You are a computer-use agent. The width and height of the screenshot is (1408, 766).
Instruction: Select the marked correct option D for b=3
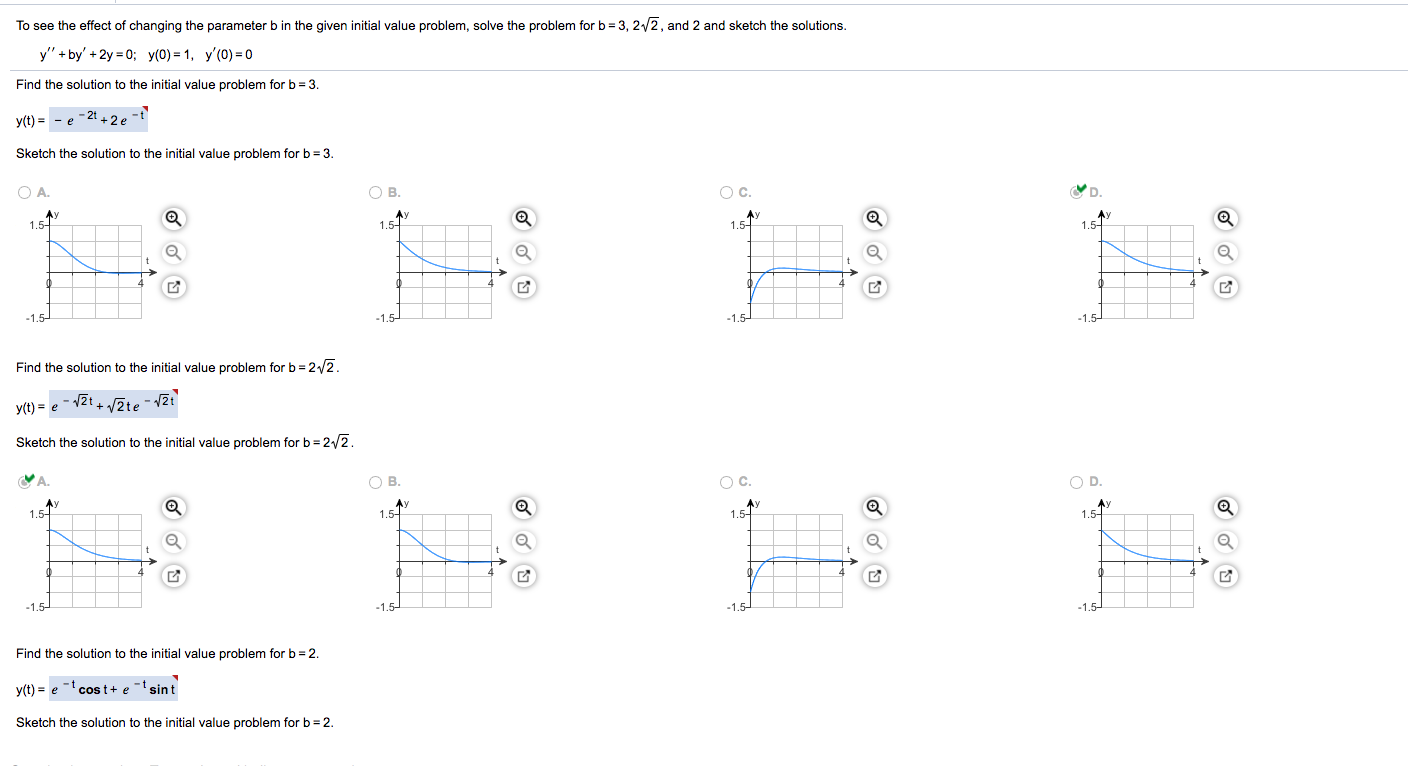tap(1077, 192)
